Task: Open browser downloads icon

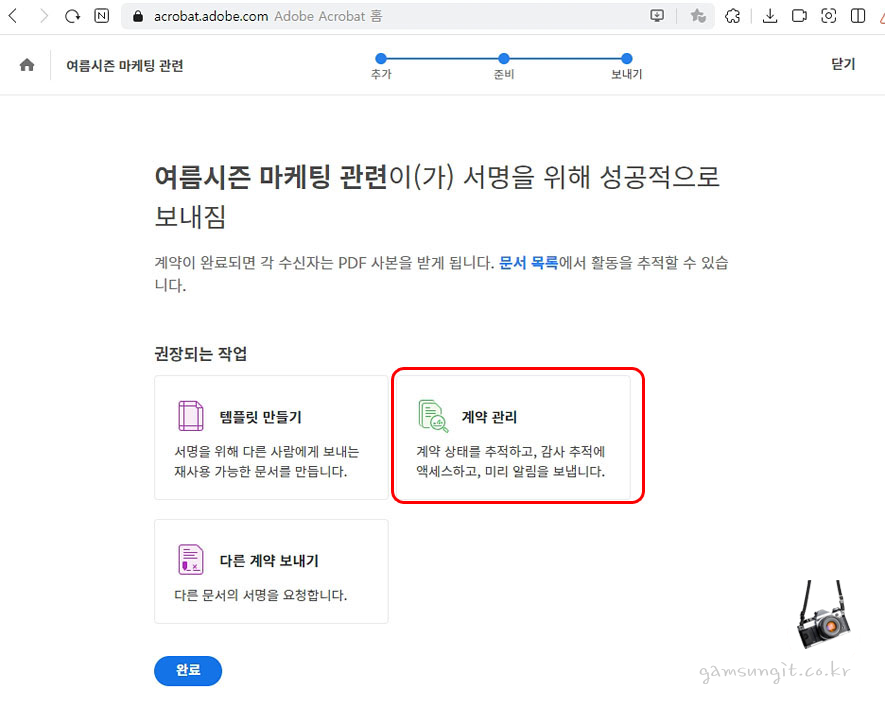Action: pyautogui.click(x=770, y=16)
